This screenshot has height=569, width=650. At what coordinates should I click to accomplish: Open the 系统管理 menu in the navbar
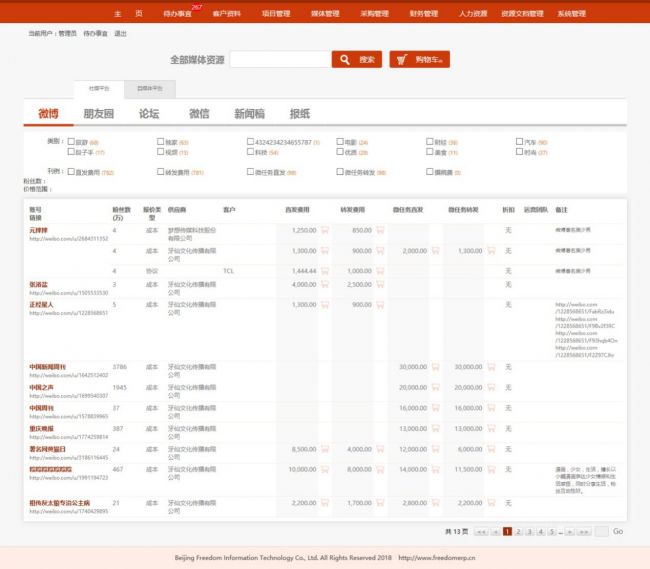573,14
